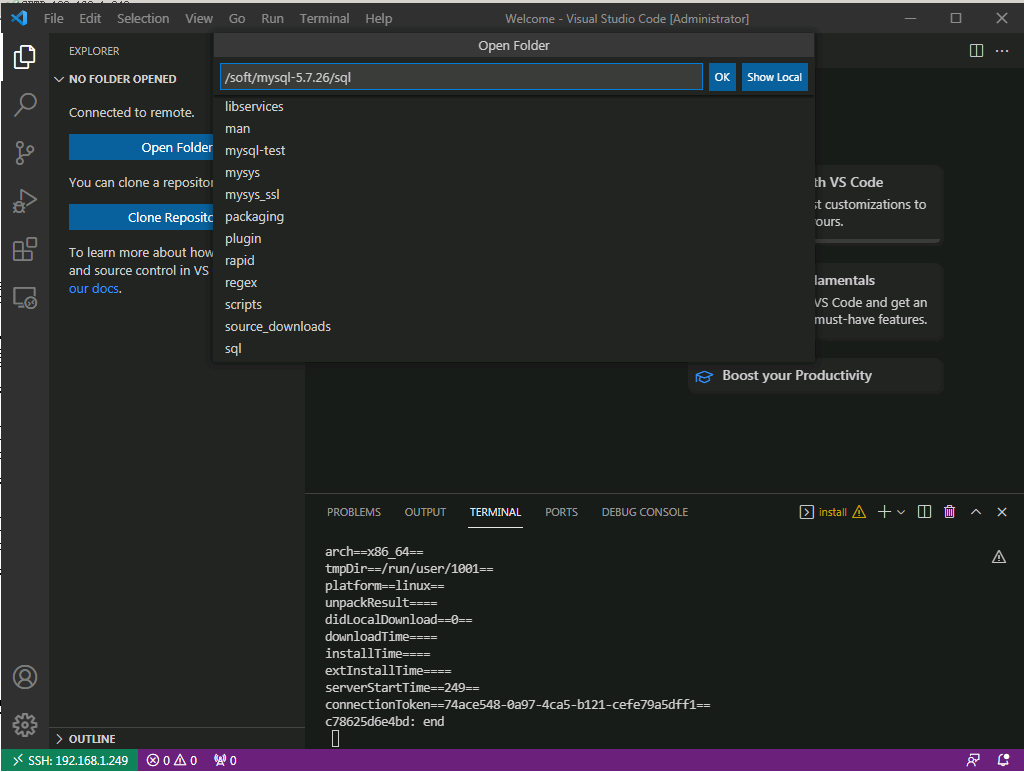1024x772 pixels.
Task: Open errors and warnings status item
Action: 172,760
